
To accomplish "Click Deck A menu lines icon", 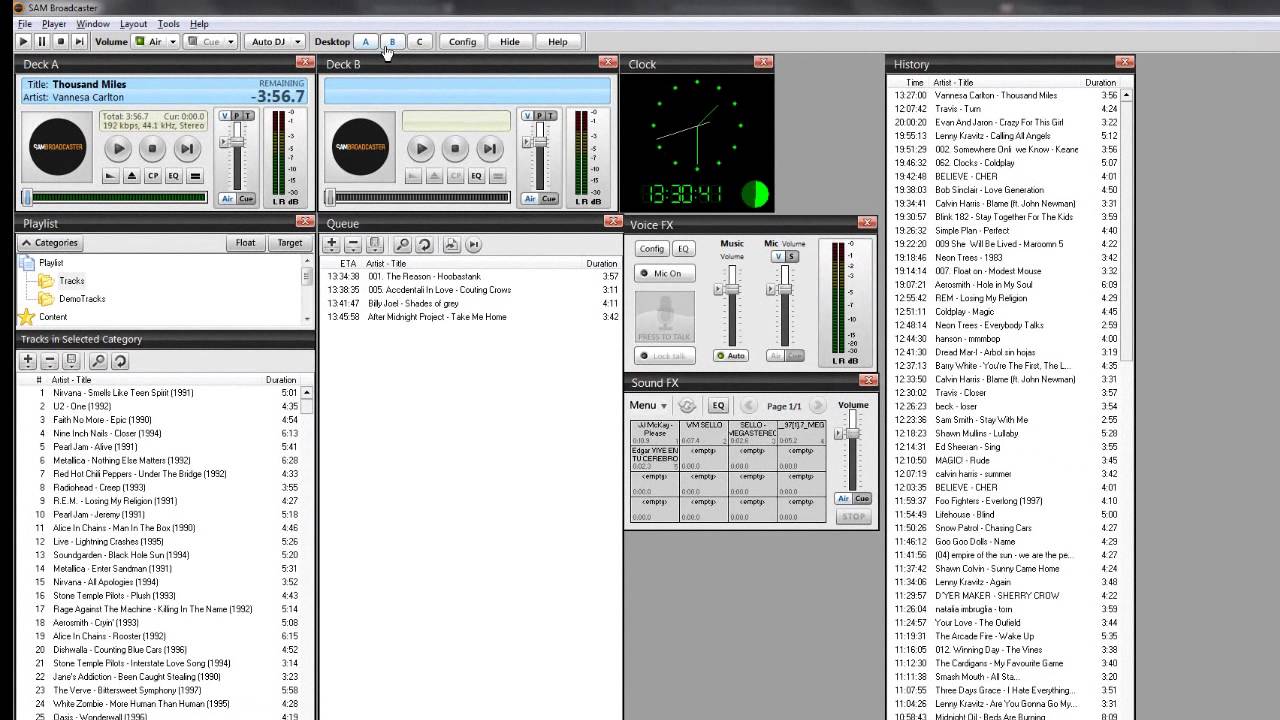I will coord(195,176).
